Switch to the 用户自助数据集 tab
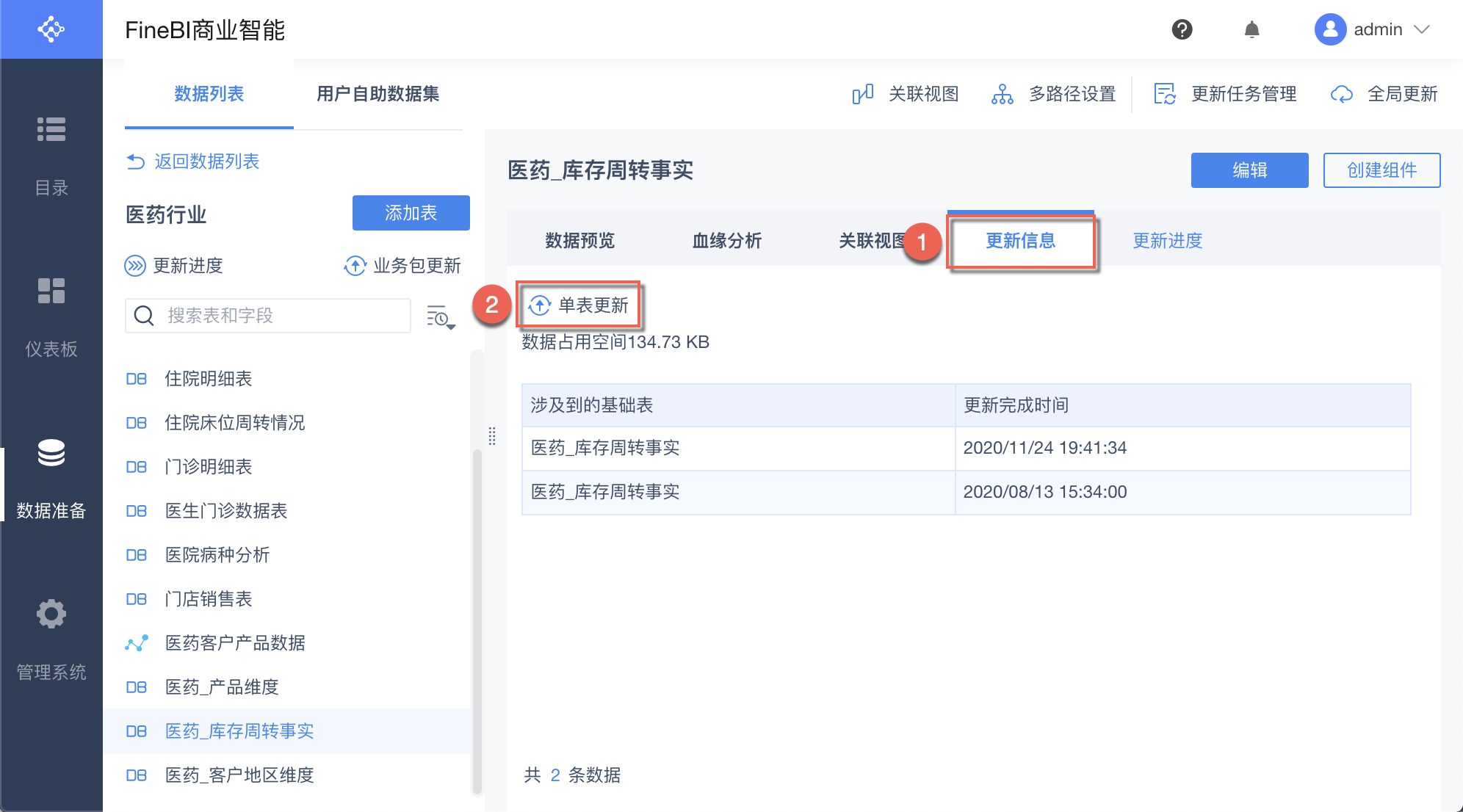This screenshot has width=1463, height=812. 378,94
